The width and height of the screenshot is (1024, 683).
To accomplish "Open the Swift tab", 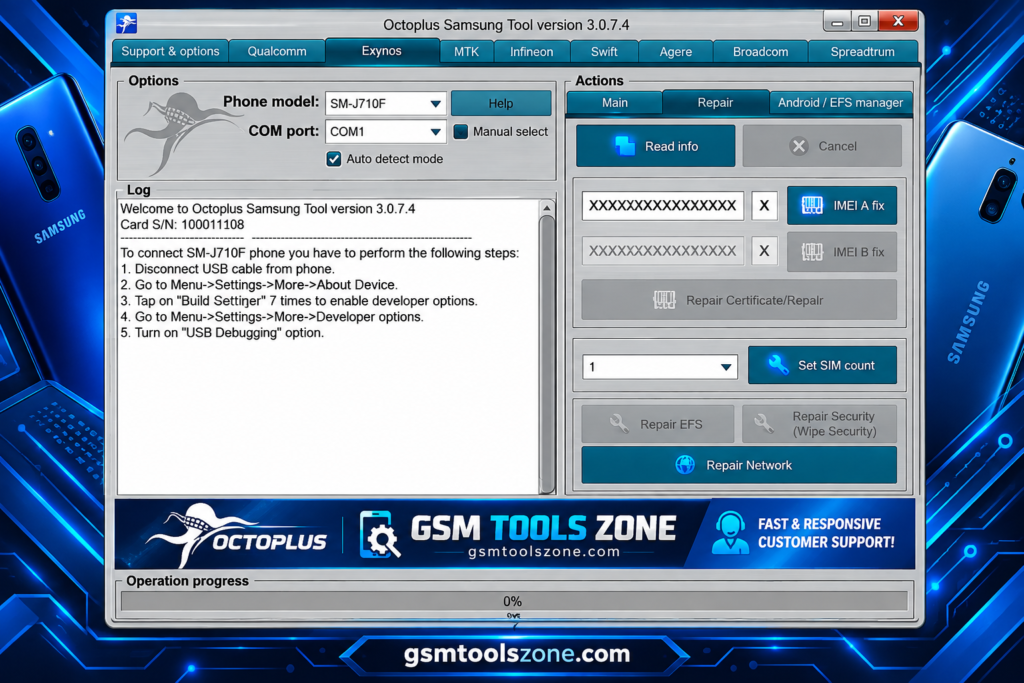I will point(604,52).
